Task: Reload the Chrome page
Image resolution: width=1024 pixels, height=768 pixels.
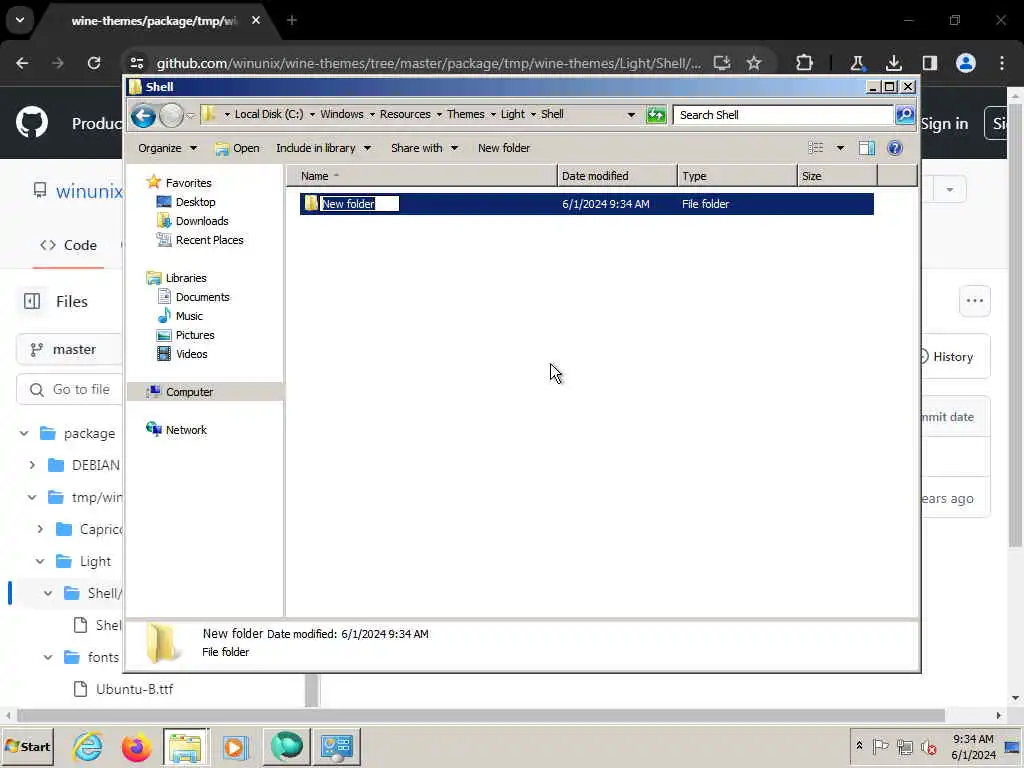Action: tap(94, 63)
